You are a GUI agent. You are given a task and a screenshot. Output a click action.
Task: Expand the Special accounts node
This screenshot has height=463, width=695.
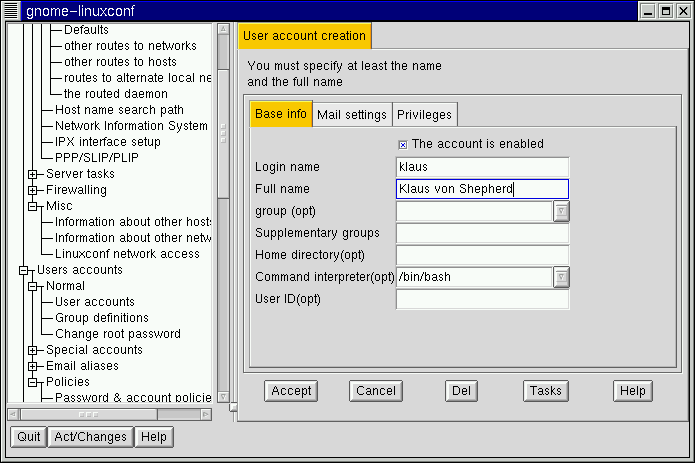pyautogui.click(x=33, y=350)
